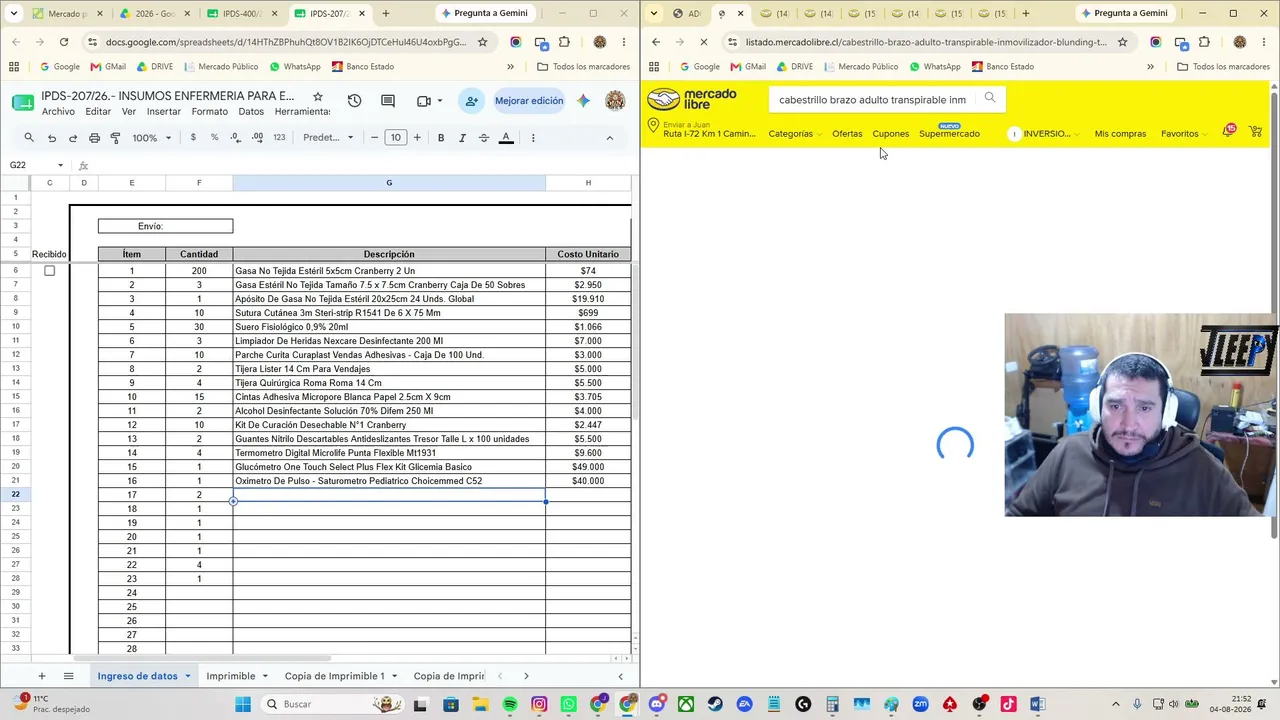
Task: Open more toolbar options (three dots)
Action: 532,138
